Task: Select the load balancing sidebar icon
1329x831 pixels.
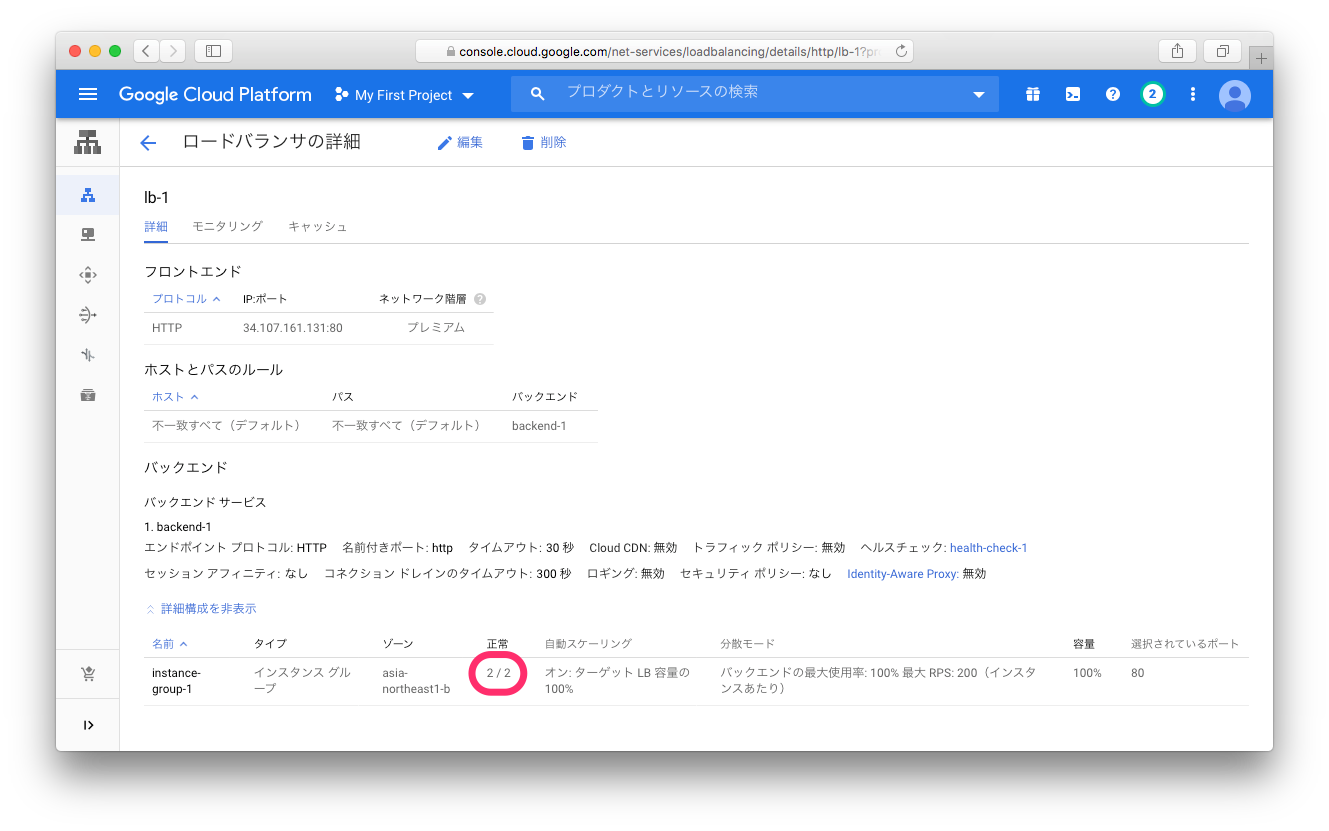Action: [x=88, y=195]
